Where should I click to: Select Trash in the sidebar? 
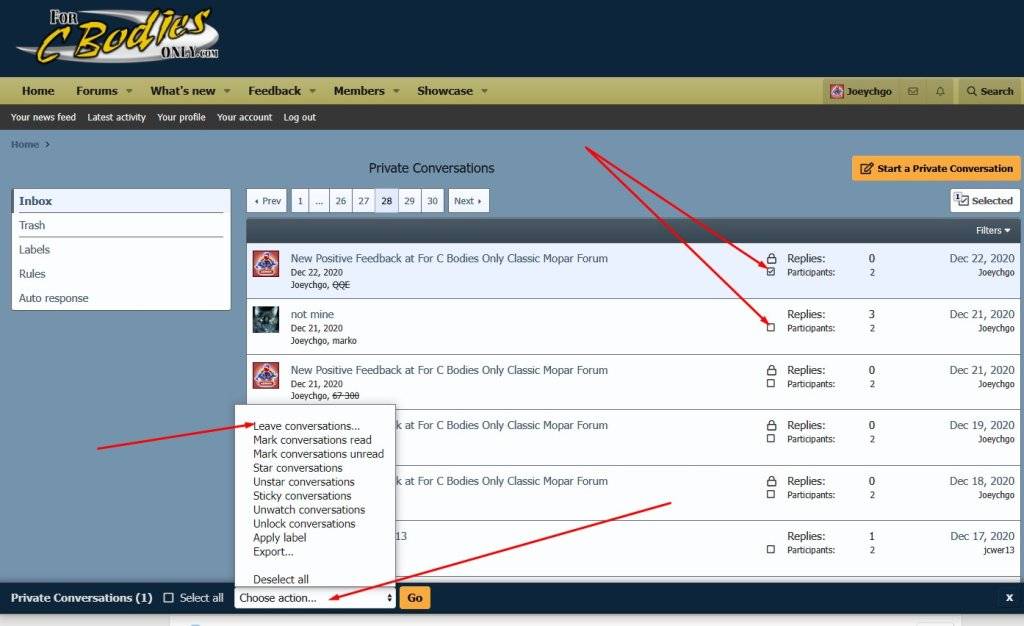(x=31, y=225)
